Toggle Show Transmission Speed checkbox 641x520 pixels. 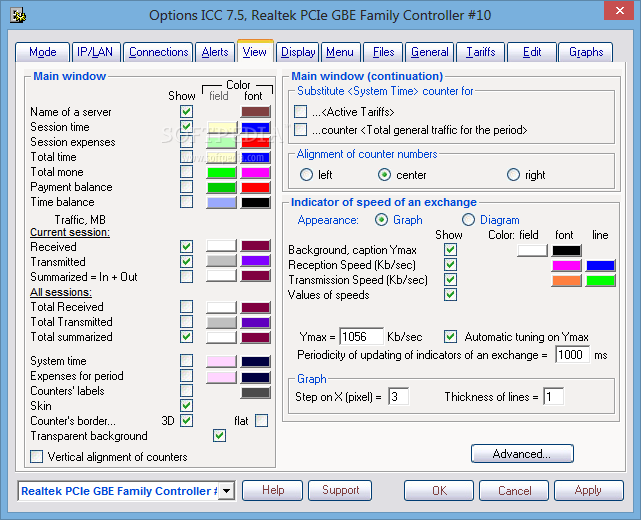(x=450, y=280)
